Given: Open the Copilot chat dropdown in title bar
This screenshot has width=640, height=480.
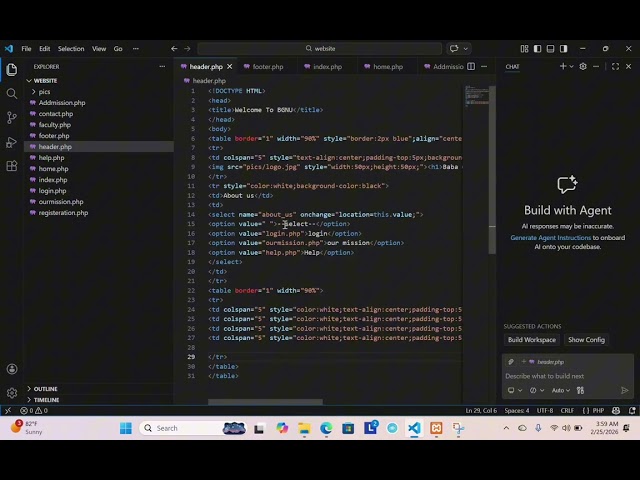Looking at the screenshot, I should coord(465,49).
